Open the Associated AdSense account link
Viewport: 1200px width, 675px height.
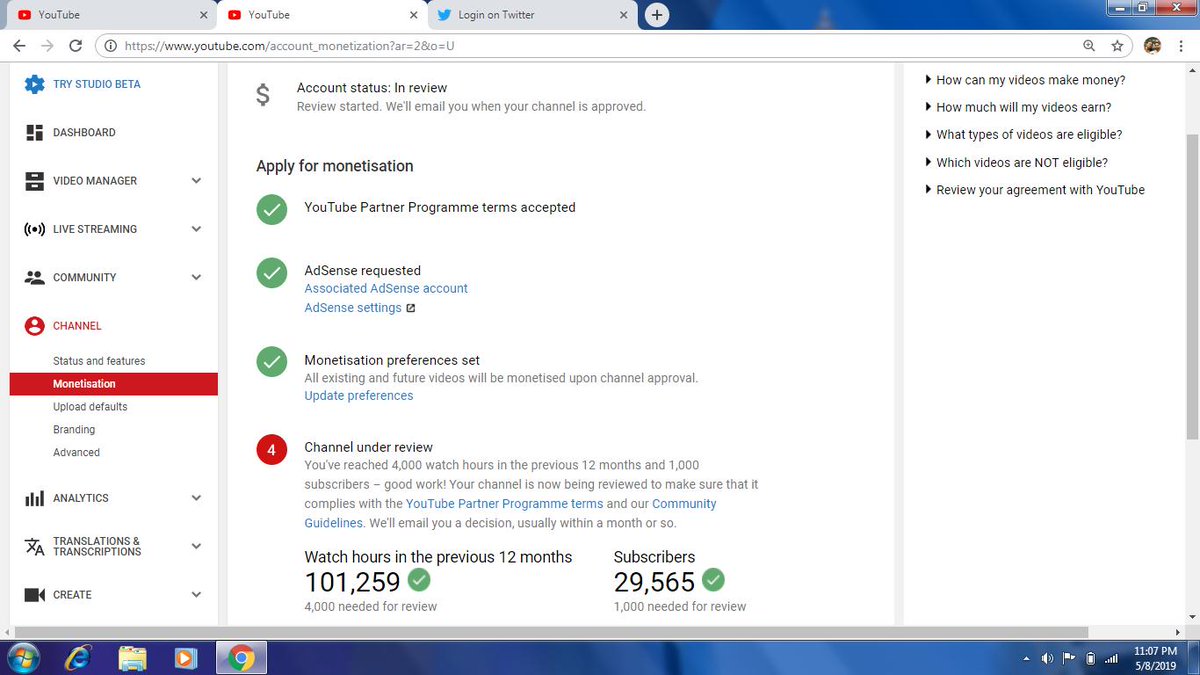click(386, 288)
